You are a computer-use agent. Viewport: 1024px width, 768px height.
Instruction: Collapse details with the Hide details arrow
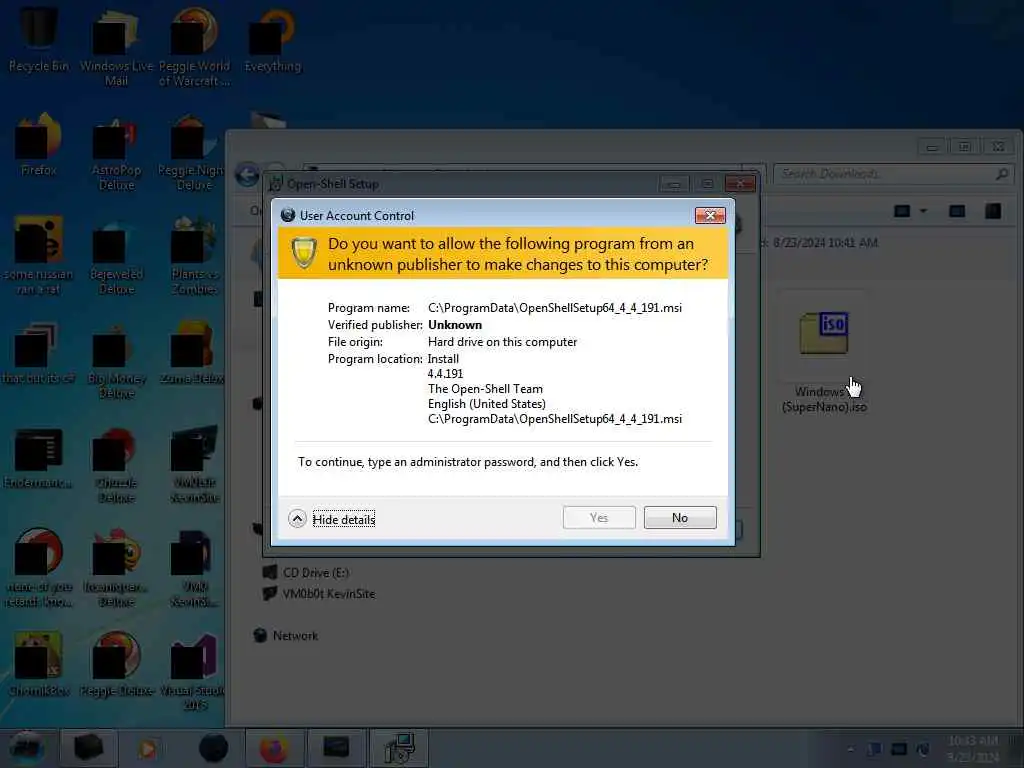(x=297, y=519)
